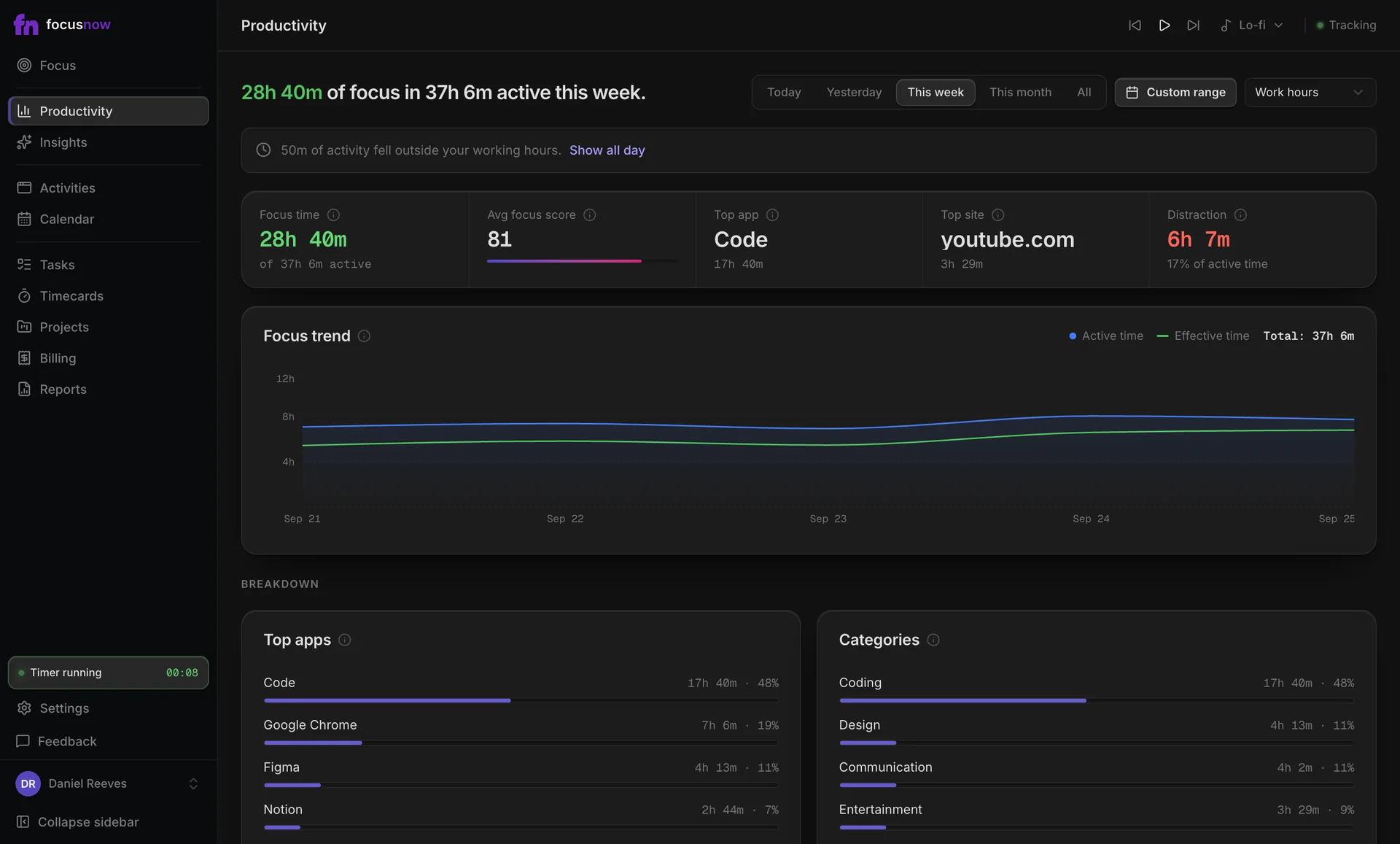Screen dimensions: 1400x844
Task: Open Timecards in sidebar
Action: 108,296
